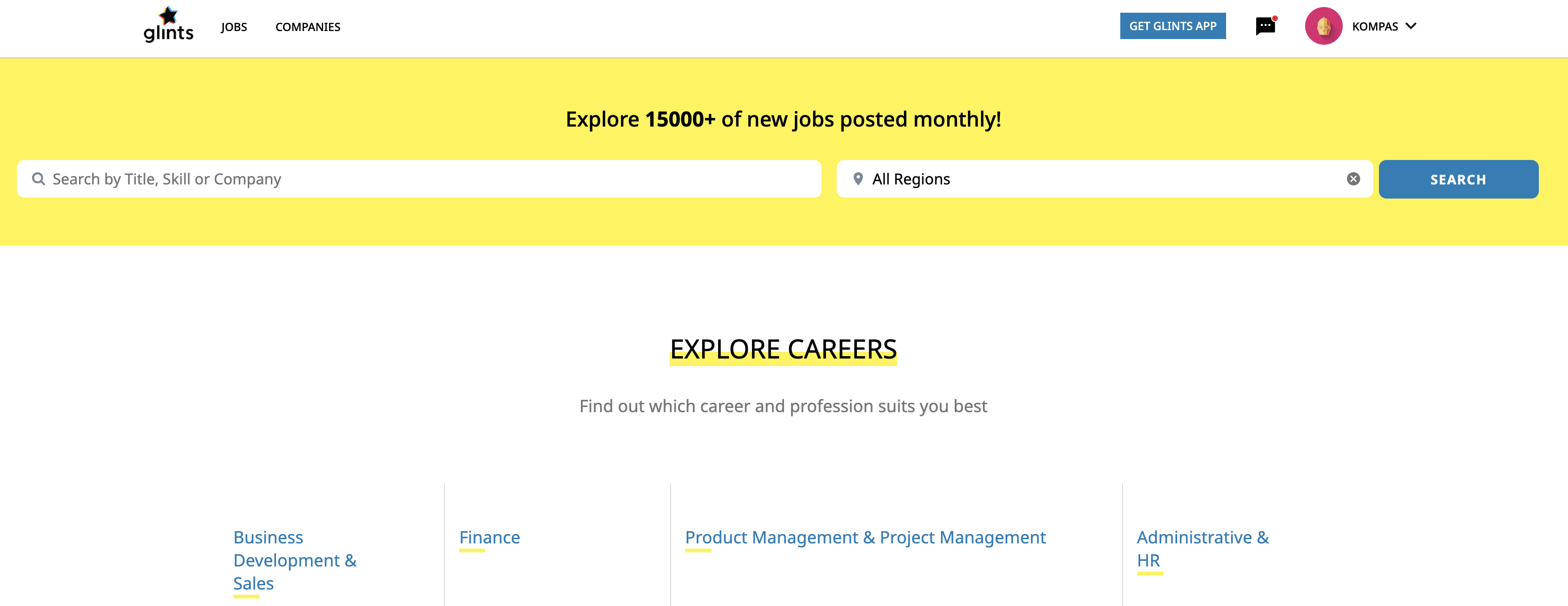Image resolution: width=1568 pixels, height=606 pixels.
Task: Click the 15000+ new jobs headline
Action: [784, 120]
